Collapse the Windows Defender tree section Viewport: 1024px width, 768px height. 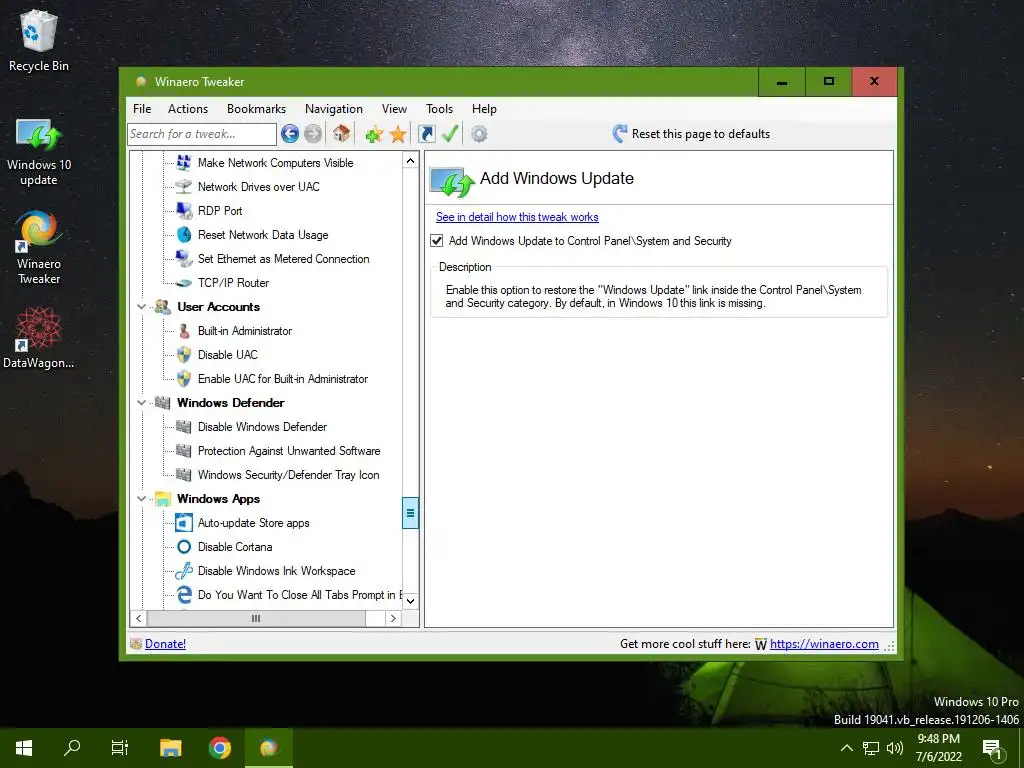coord(141,403)
